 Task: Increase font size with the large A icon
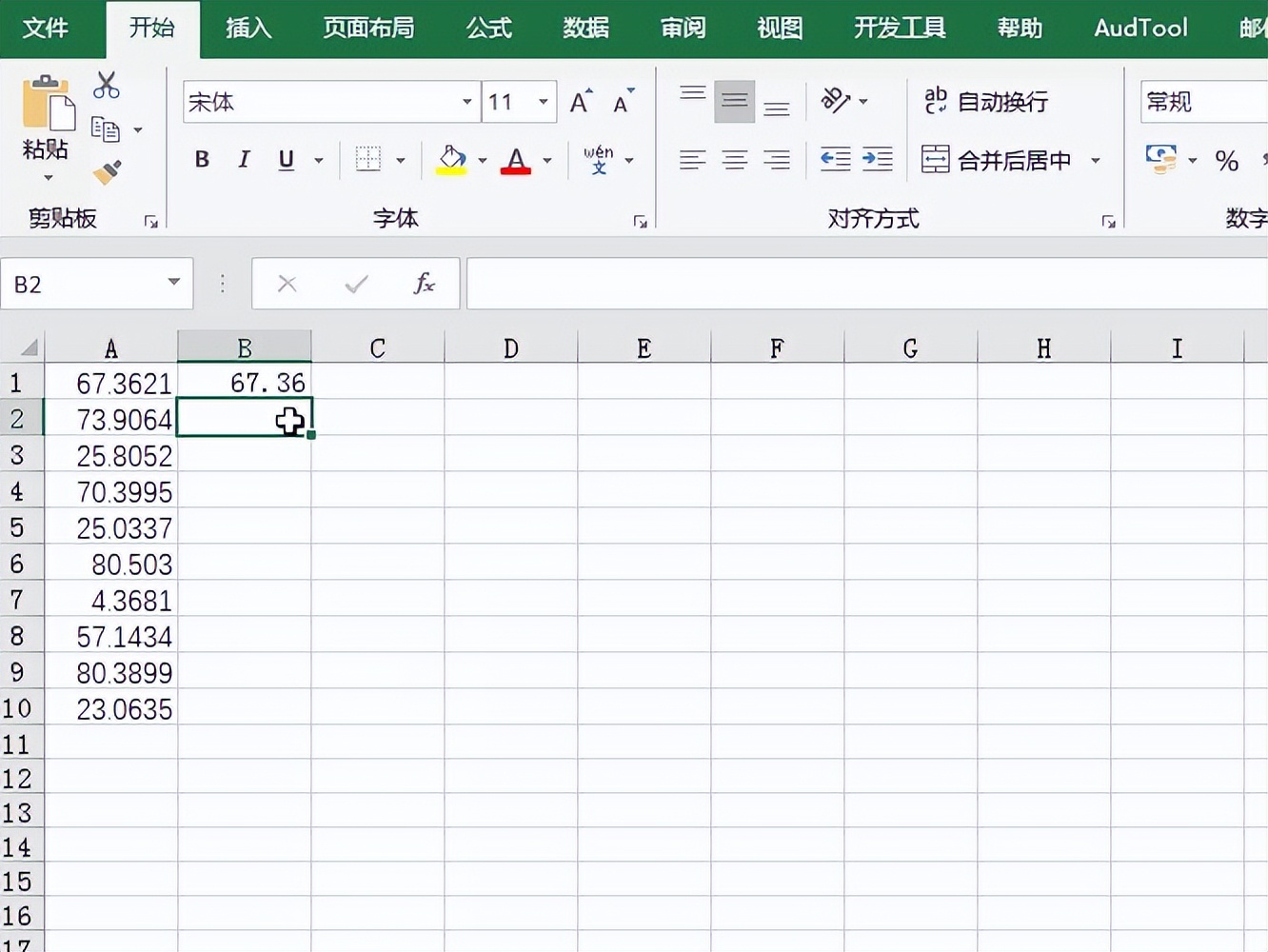[x=579, y=100]
